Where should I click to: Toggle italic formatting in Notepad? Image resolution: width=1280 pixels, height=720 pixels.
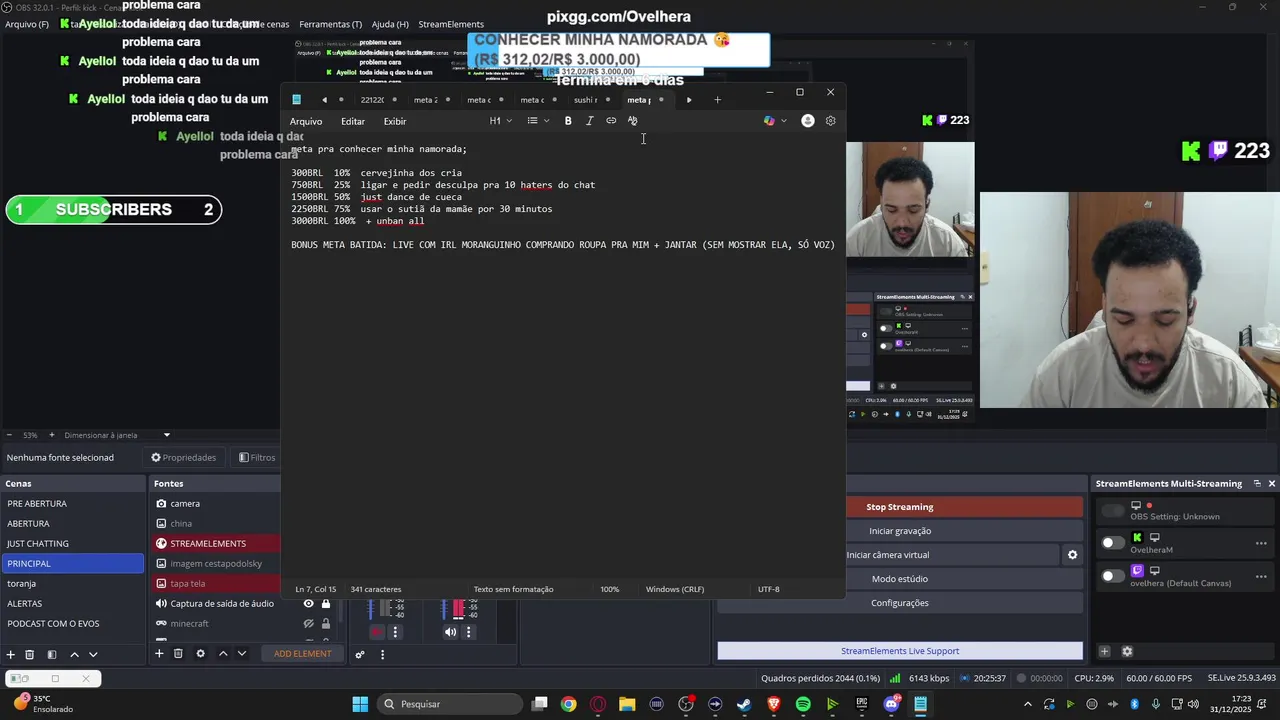coord(589,121)
